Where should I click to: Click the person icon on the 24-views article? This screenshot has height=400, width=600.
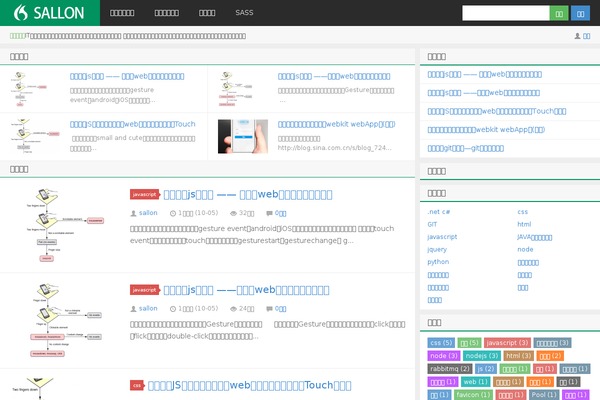coord(133,309)
